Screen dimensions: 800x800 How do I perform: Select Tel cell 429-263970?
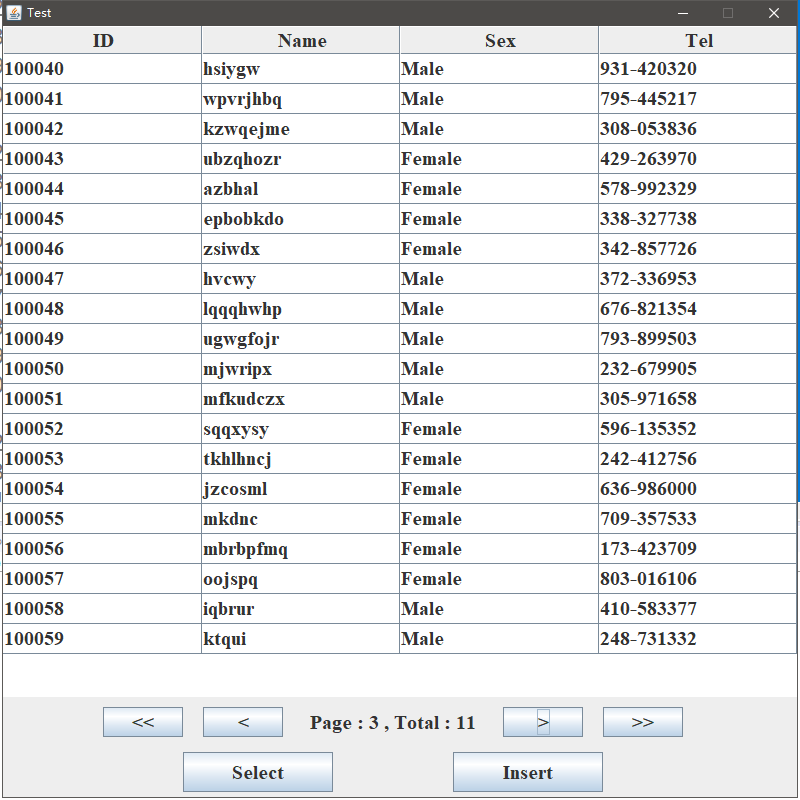pyautogui.click(x=697, y=159)
